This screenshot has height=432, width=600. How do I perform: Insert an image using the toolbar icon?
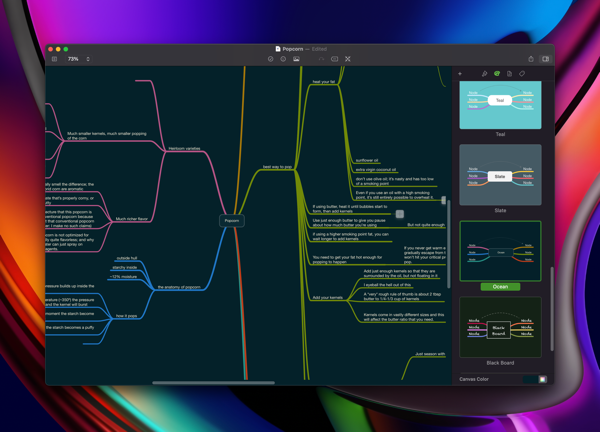coord(296,59)
